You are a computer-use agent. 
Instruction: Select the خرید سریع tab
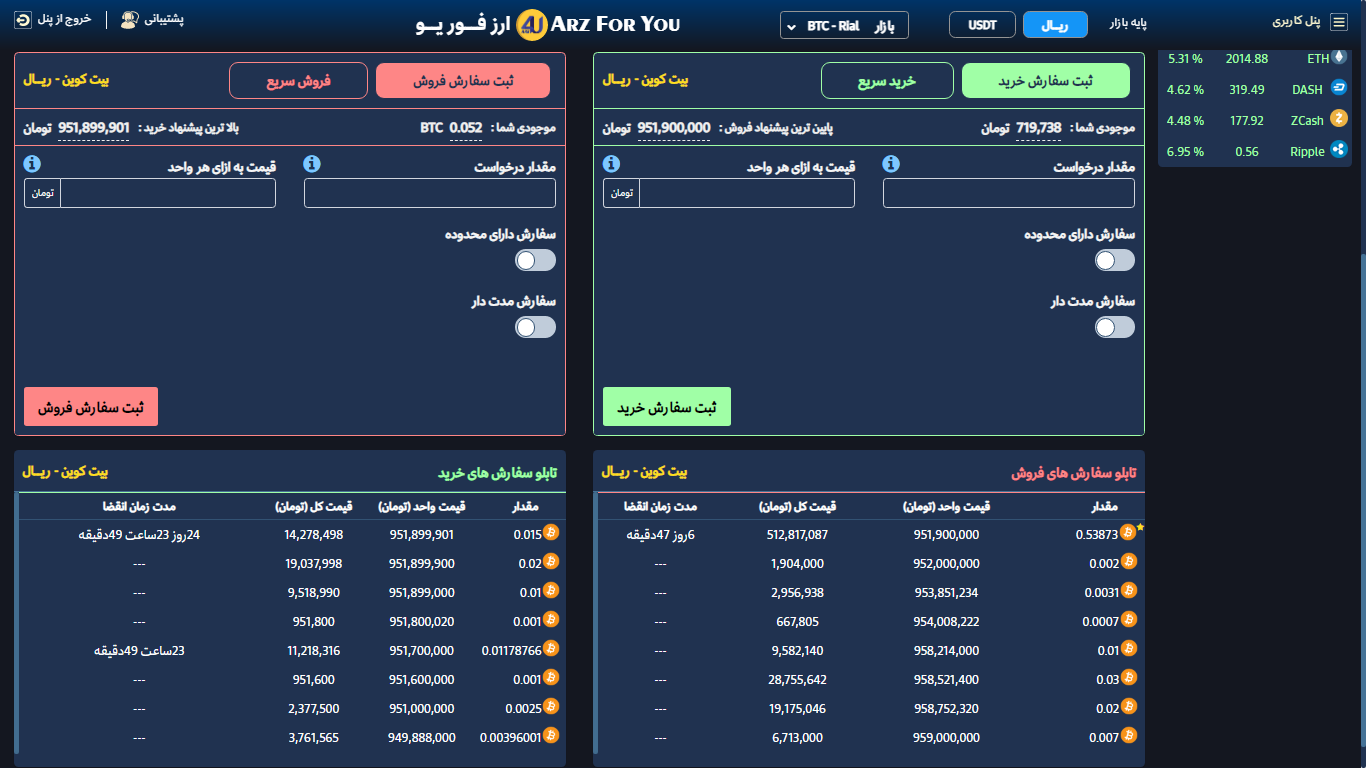point(887,81)
